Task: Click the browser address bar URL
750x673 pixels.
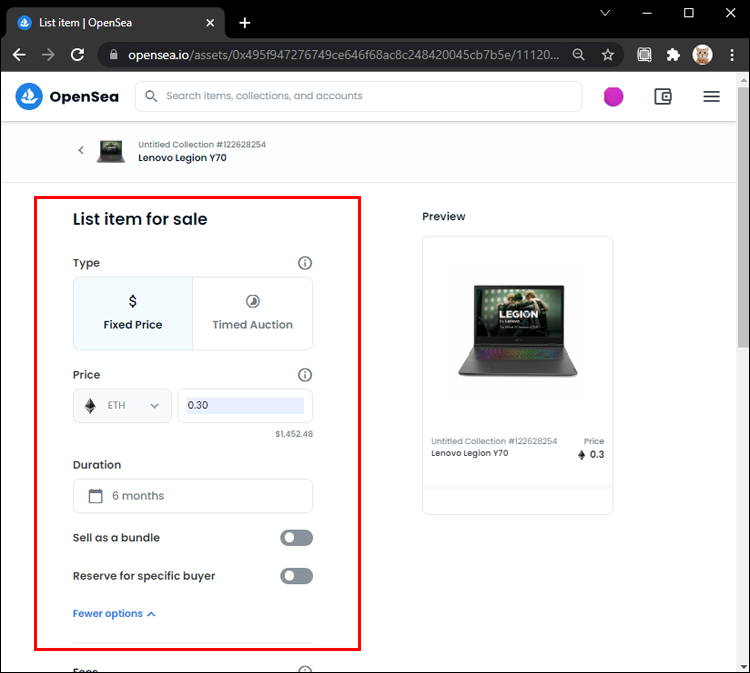Action: (x=343, y=55)
